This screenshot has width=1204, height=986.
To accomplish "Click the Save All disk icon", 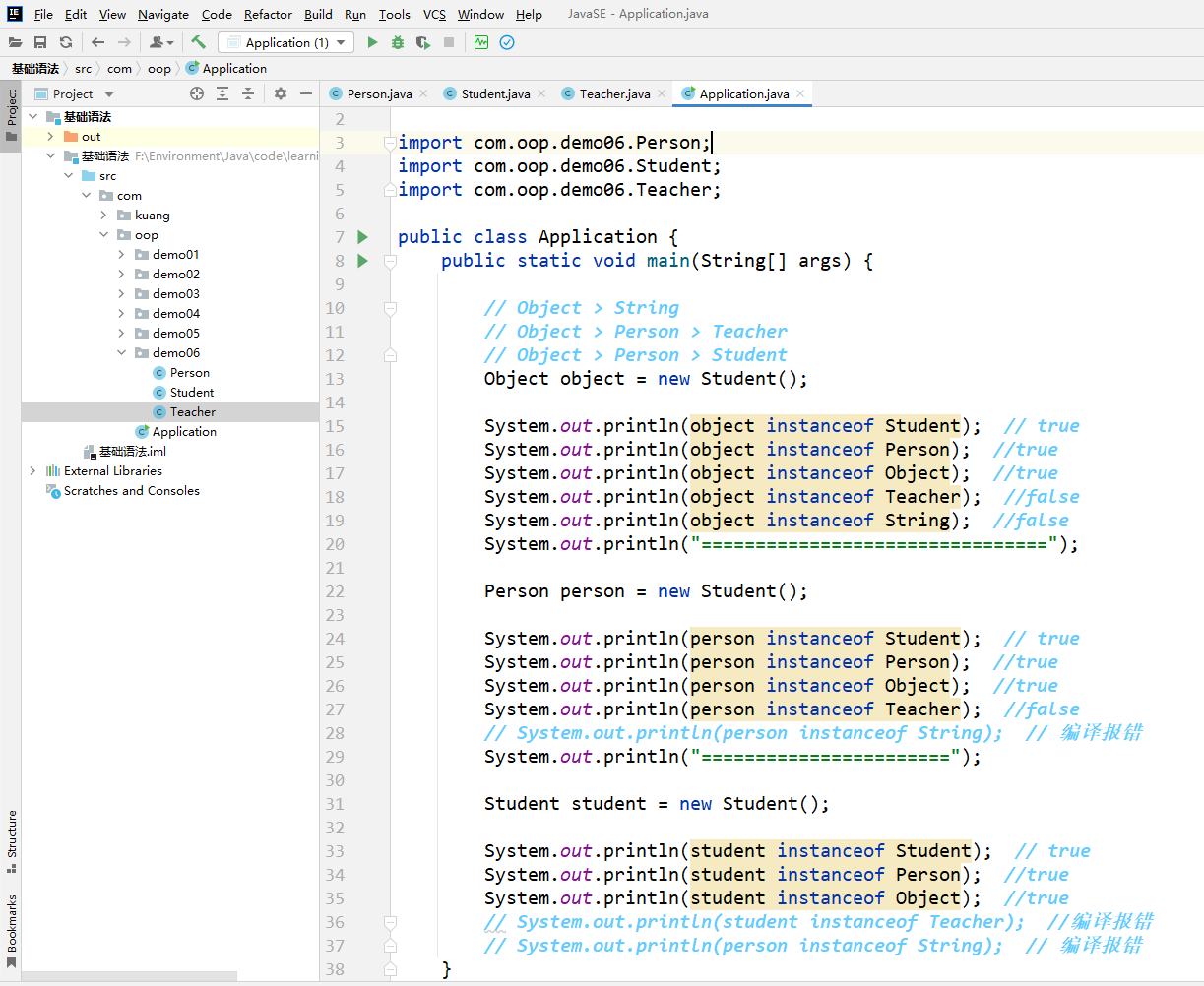I will (40, 42).
